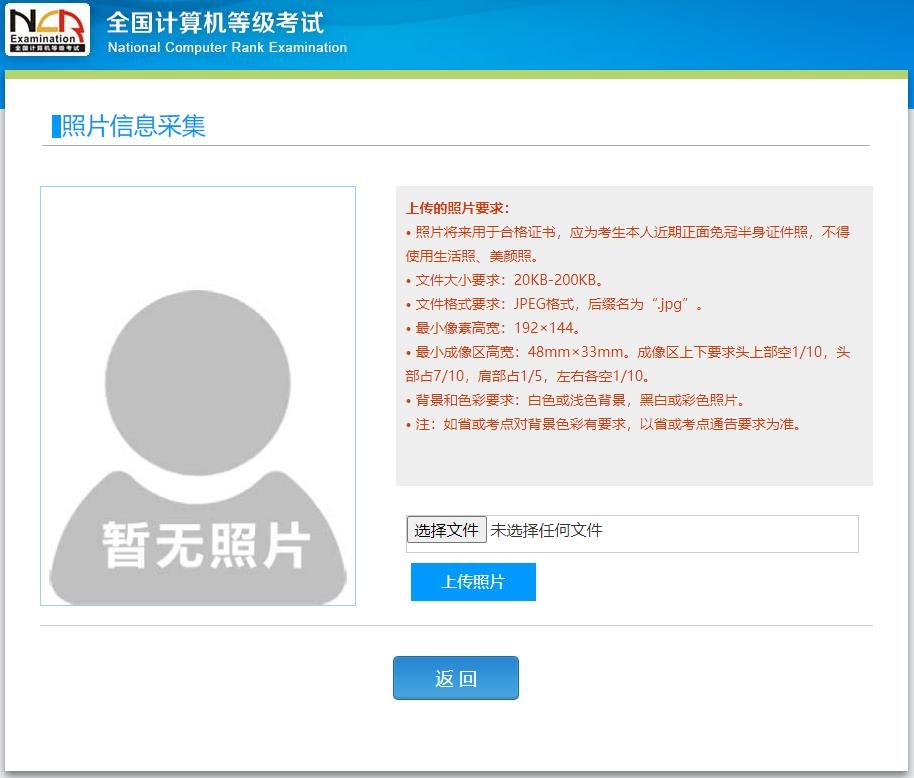Click the gray person silhouette placeholder

pos(197,380)
